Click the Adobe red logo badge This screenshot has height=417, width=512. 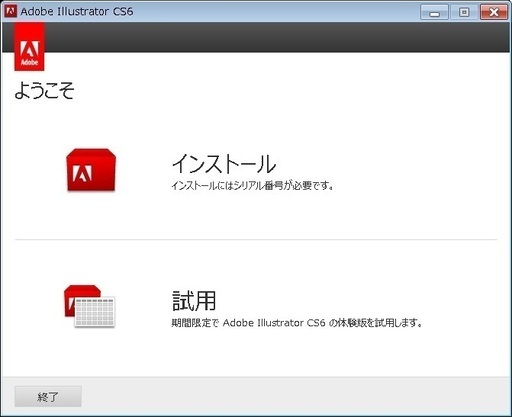29,47
